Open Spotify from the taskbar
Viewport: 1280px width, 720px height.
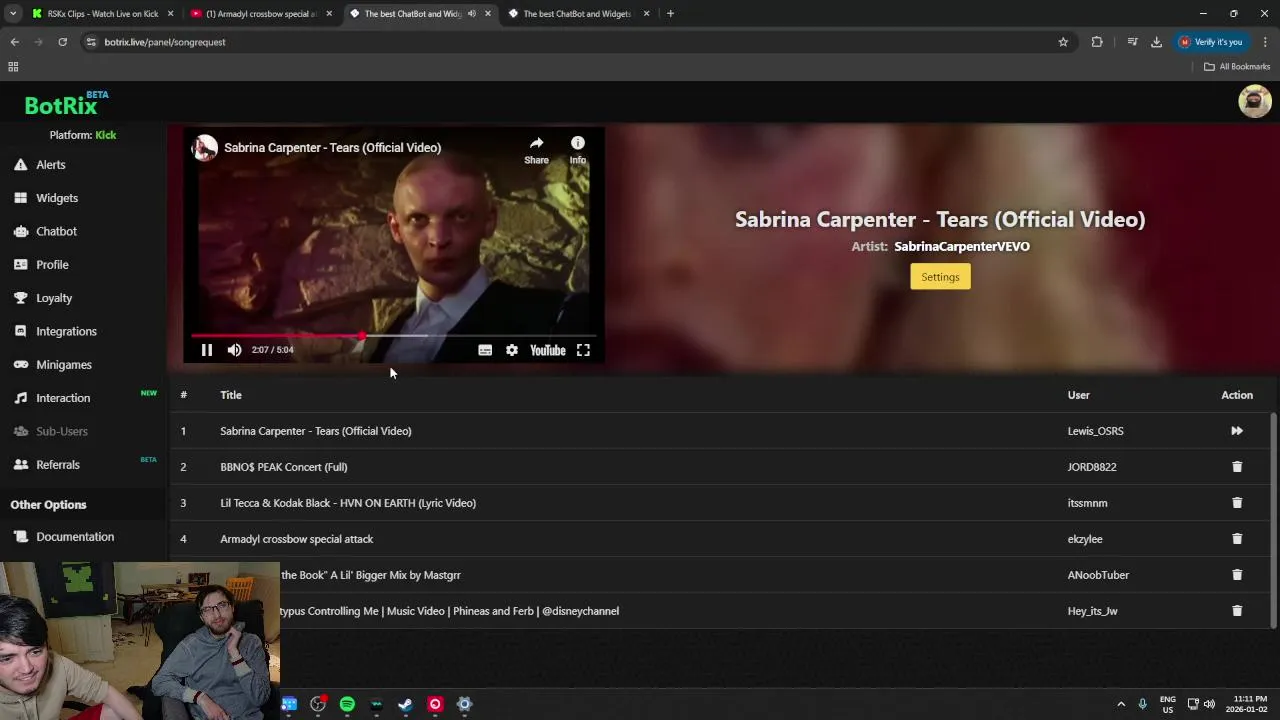(x=347, y=704)
